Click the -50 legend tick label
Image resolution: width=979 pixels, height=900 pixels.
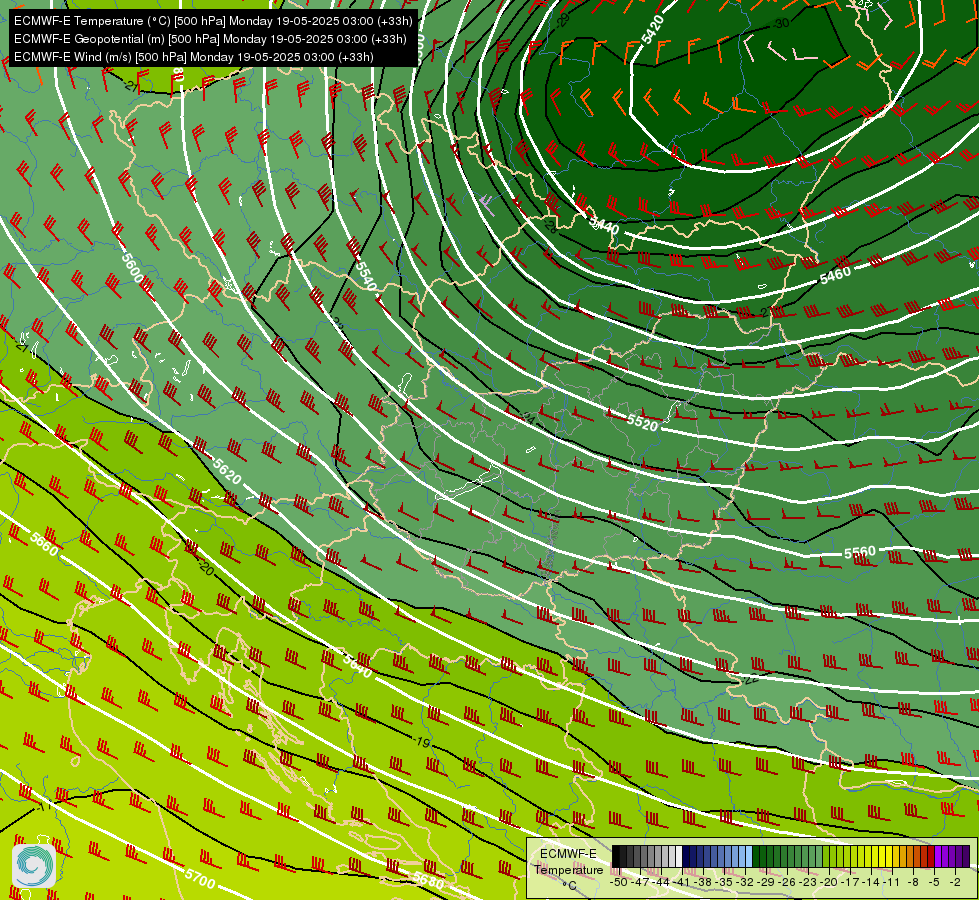[x=618, y=883]
